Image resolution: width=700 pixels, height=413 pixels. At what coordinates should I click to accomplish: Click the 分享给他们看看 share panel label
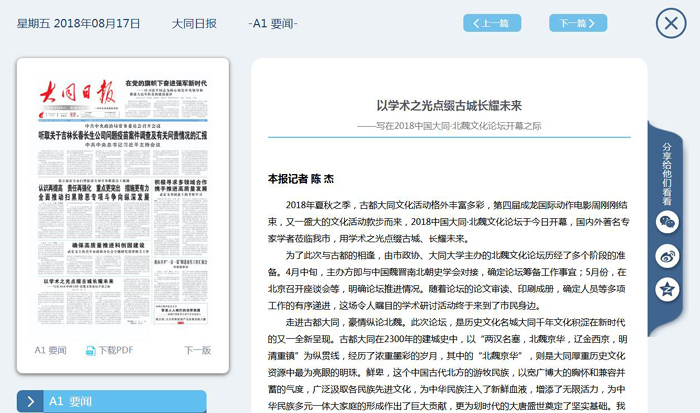tap(667, 173)
